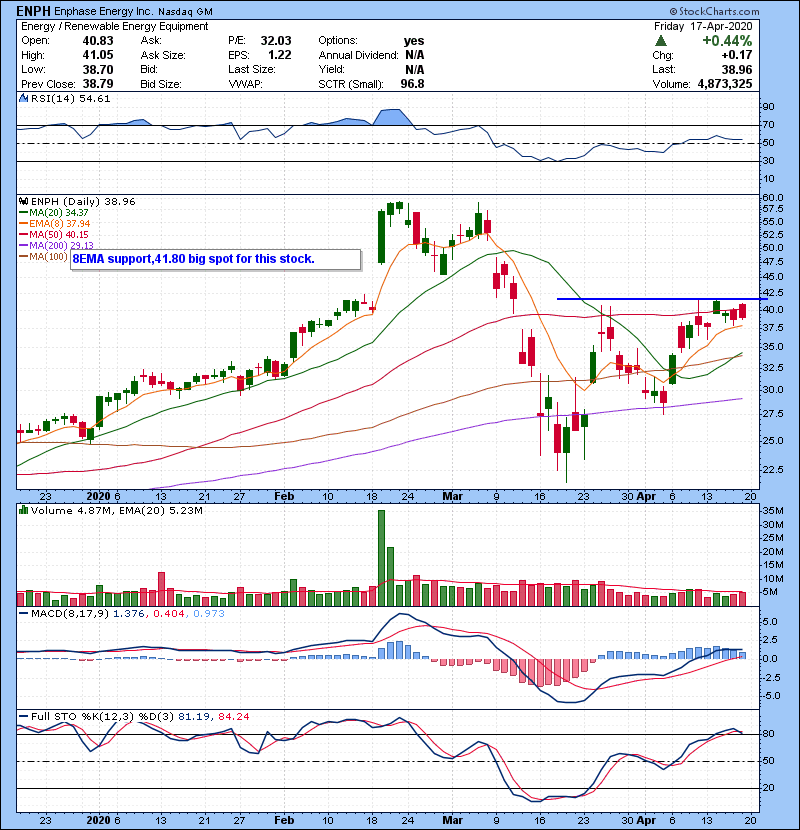Click the Apr label on the bottom date axis
800x830 pixels.
pyautogui.click(x=646, y=820)
